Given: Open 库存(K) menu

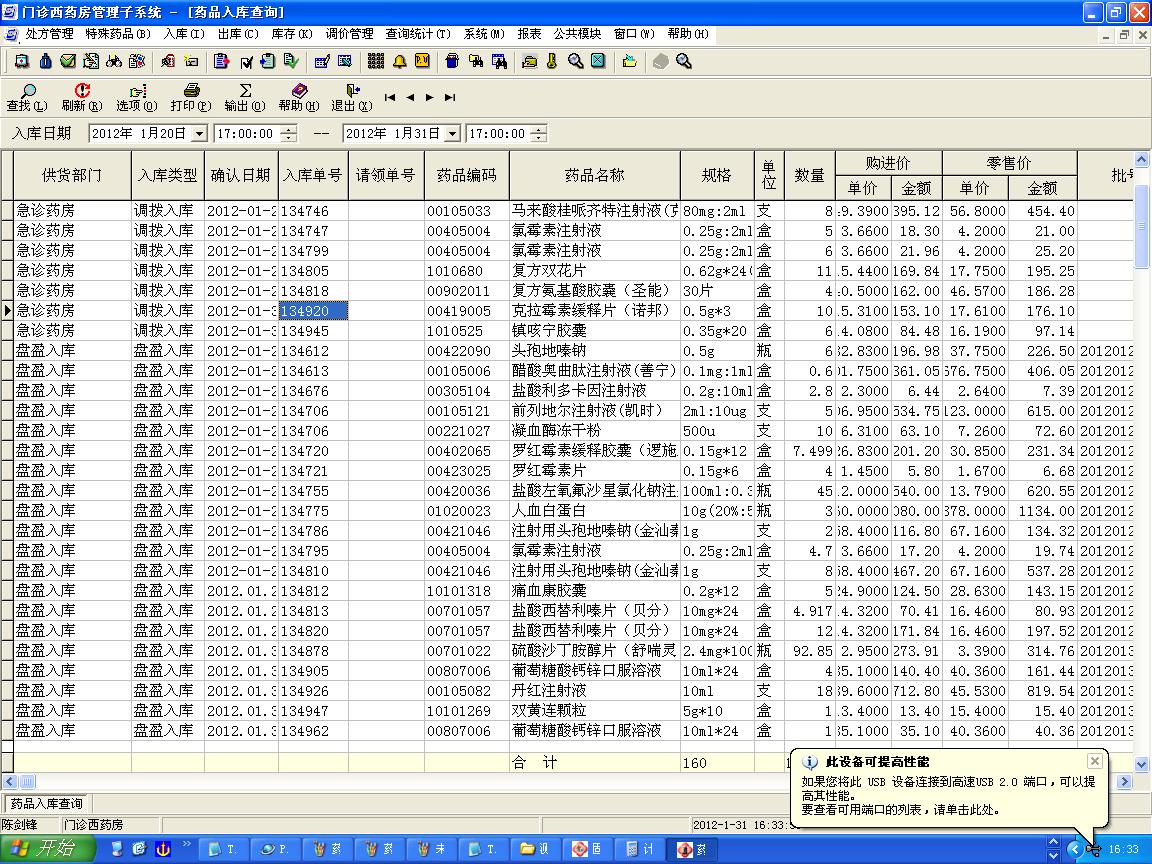Looking at the screenshot, I should pos(292,34).
